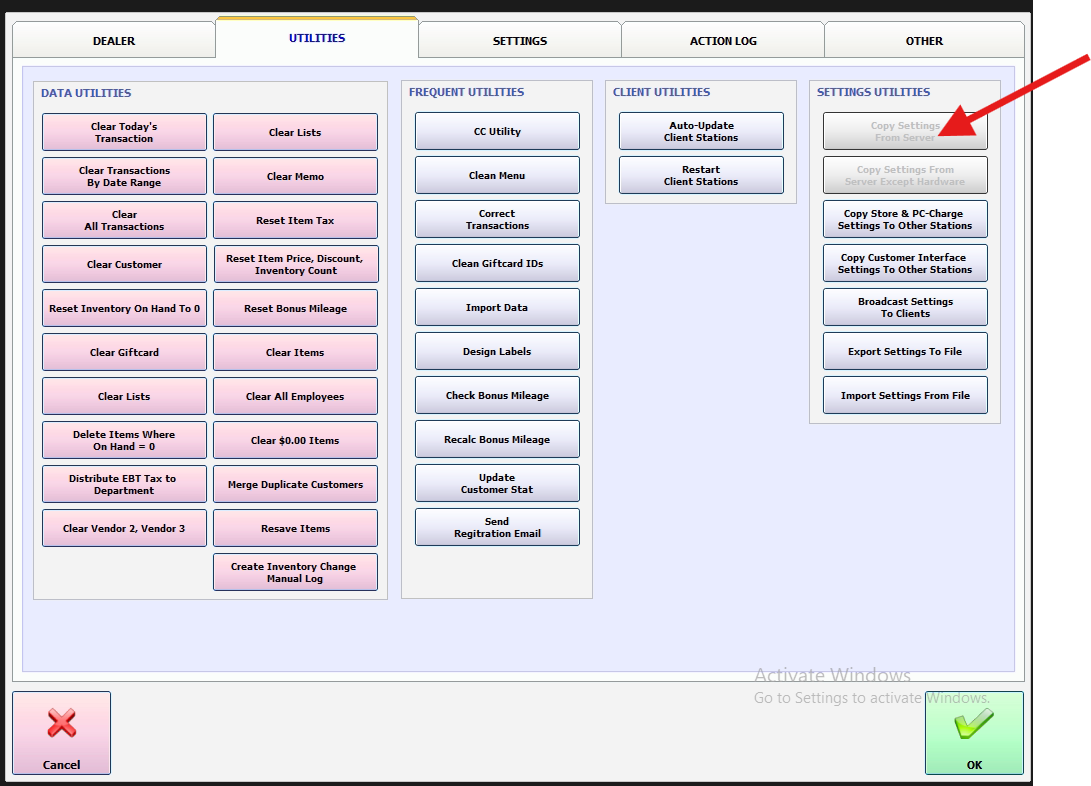
Task: Click Copy Settings From Server Except Hardware
Action: [x=905, y=175]
